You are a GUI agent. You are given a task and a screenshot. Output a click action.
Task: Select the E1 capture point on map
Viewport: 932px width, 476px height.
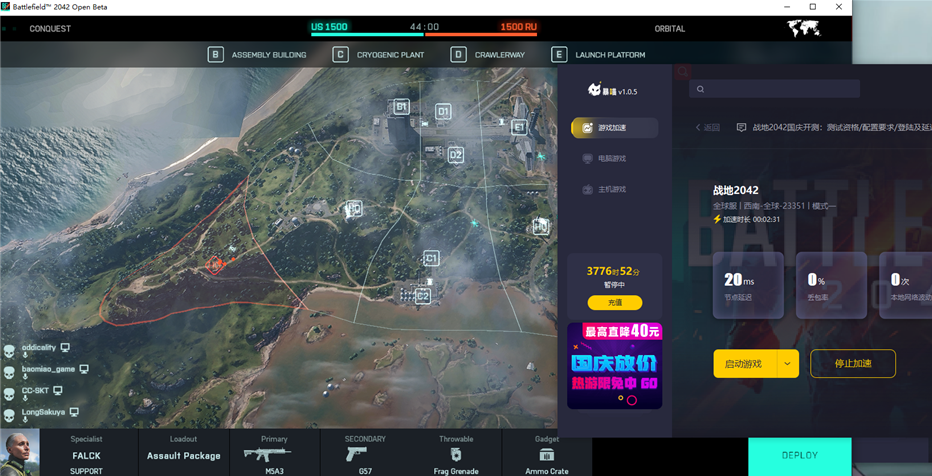pos(519,127)
